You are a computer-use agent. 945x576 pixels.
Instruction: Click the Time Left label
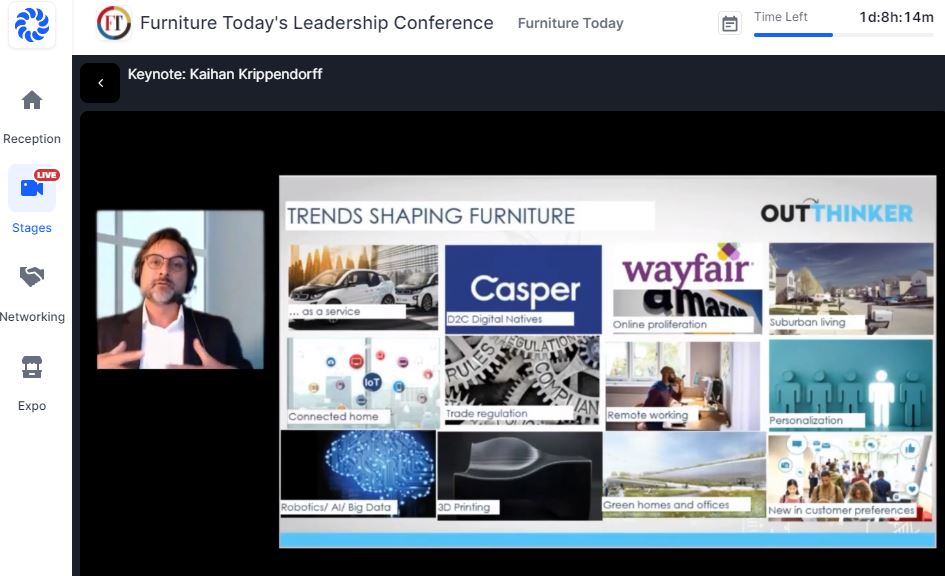point(780,17)
